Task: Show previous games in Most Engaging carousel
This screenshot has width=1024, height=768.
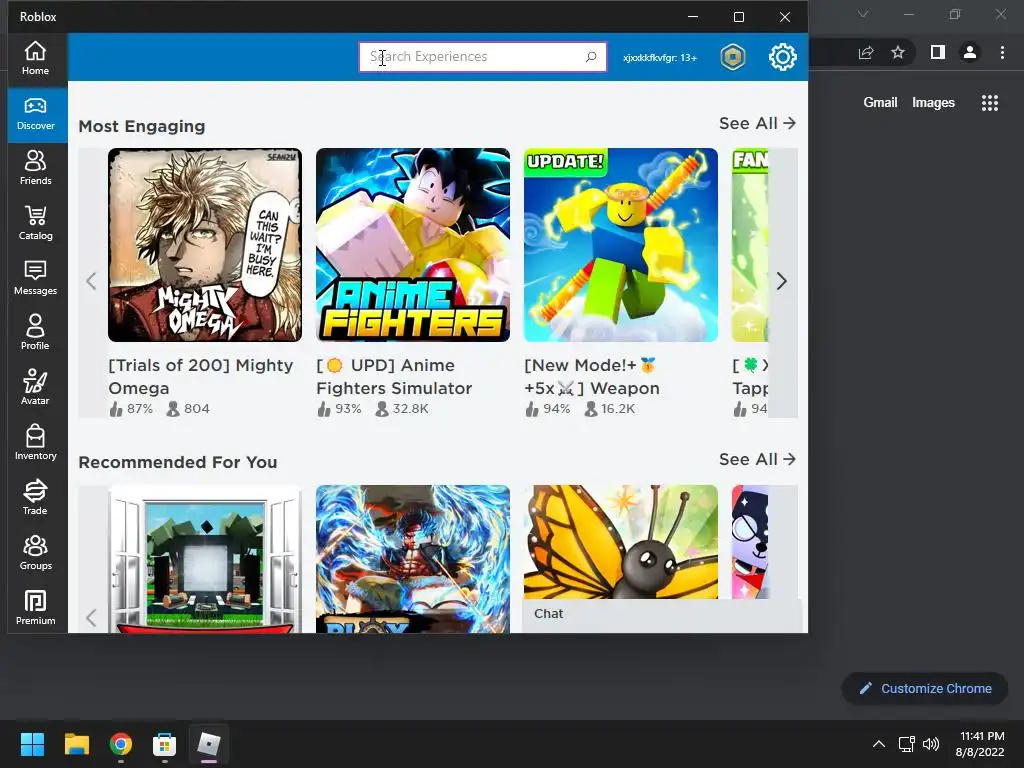Action: (91, 281)
